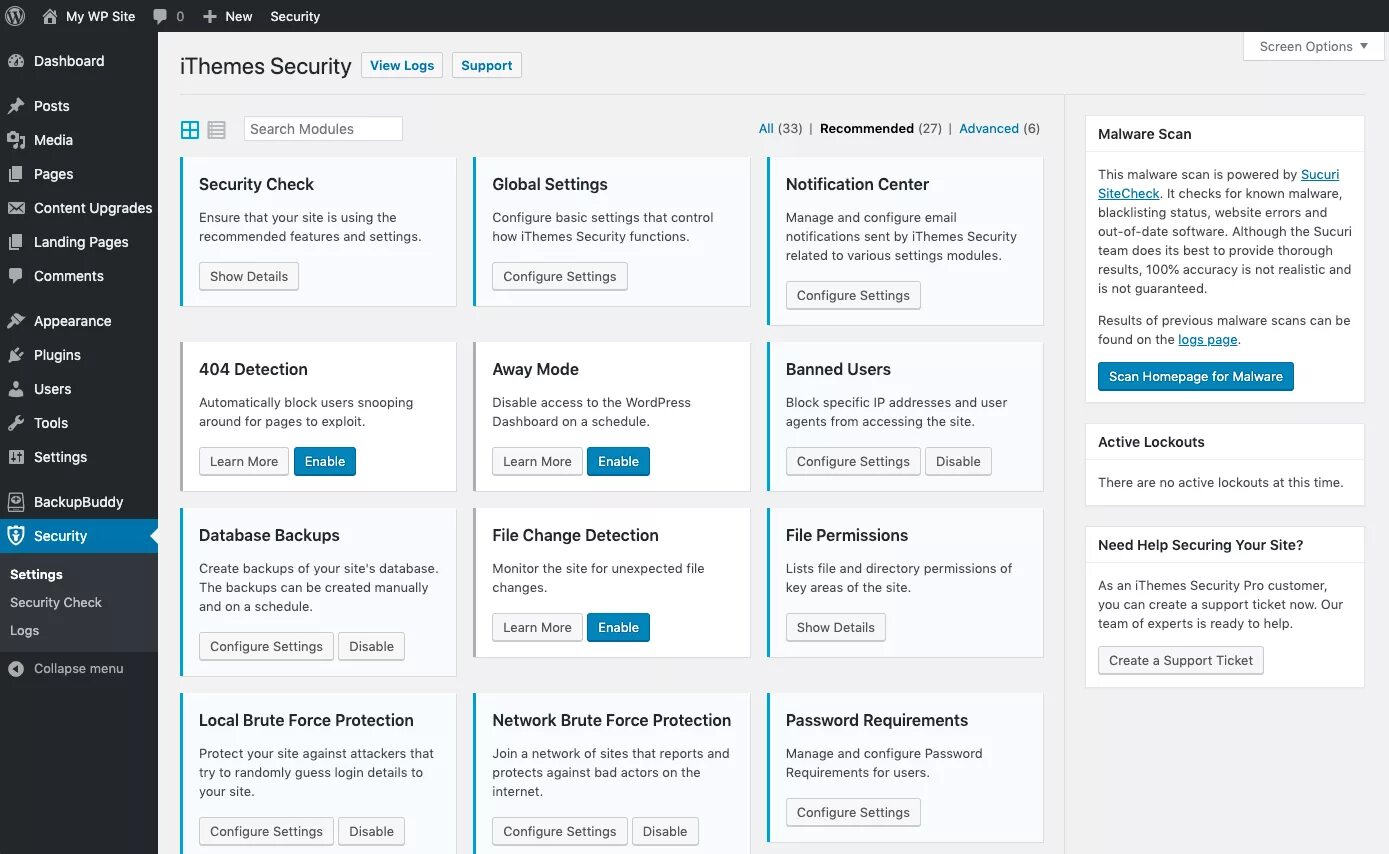The image size is (1389, 854).
Task: Click the BackupBuddy sidebar icon
Action: tap(16, 502)
